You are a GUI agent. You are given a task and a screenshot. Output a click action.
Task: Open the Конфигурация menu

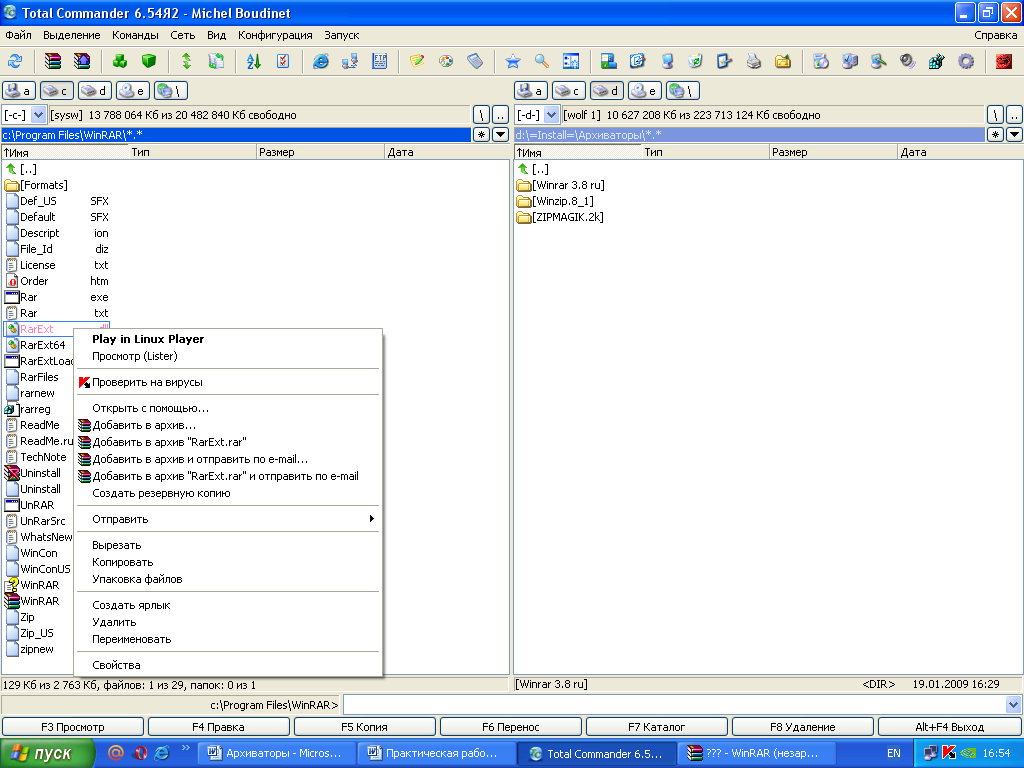(275, 35)
